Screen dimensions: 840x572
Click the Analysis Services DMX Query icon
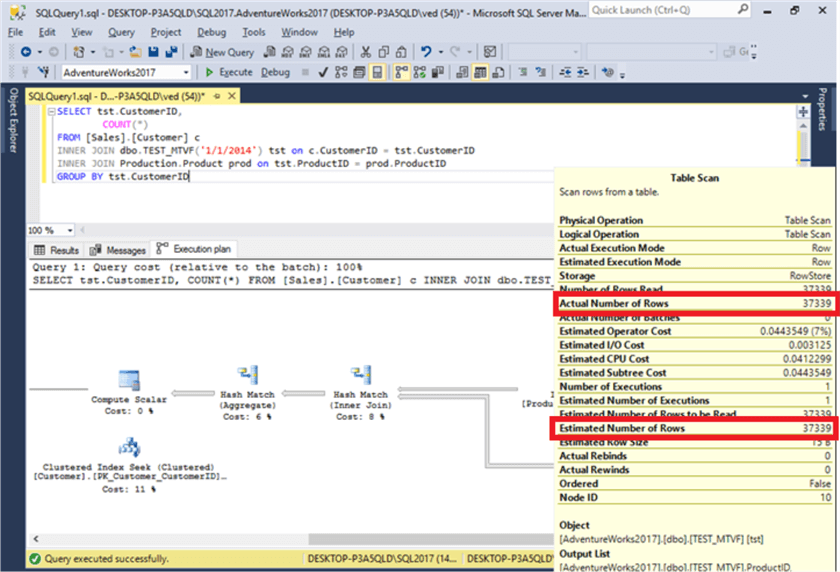306,52
